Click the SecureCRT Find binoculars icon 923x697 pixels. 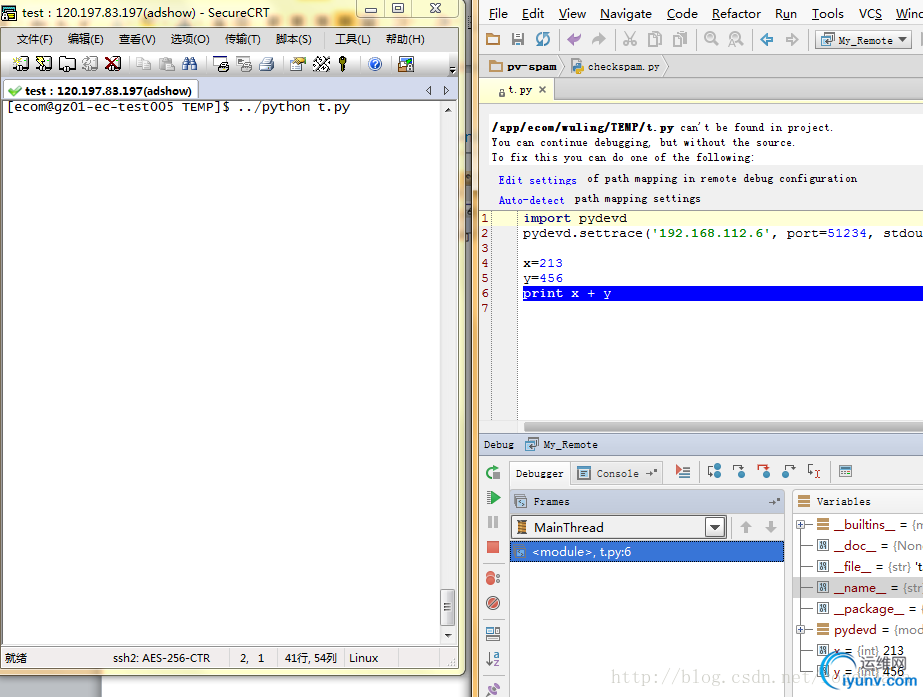tap(189, 64)
